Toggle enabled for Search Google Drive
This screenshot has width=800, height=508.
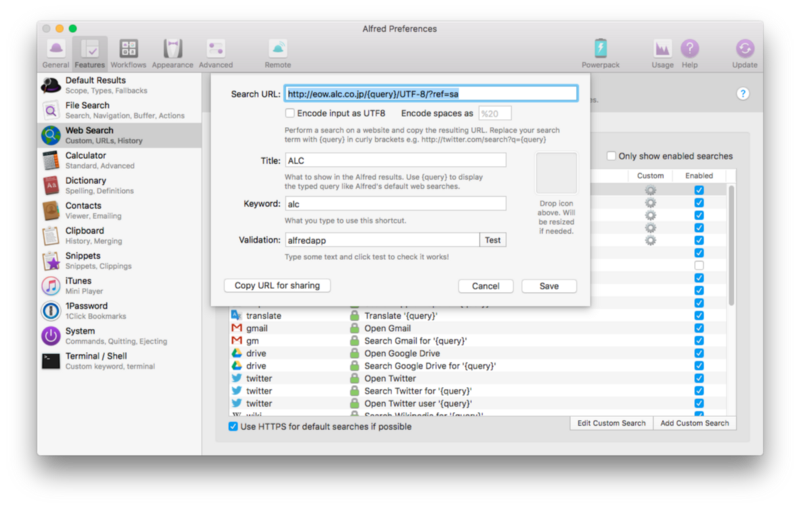tap(699, 366)
